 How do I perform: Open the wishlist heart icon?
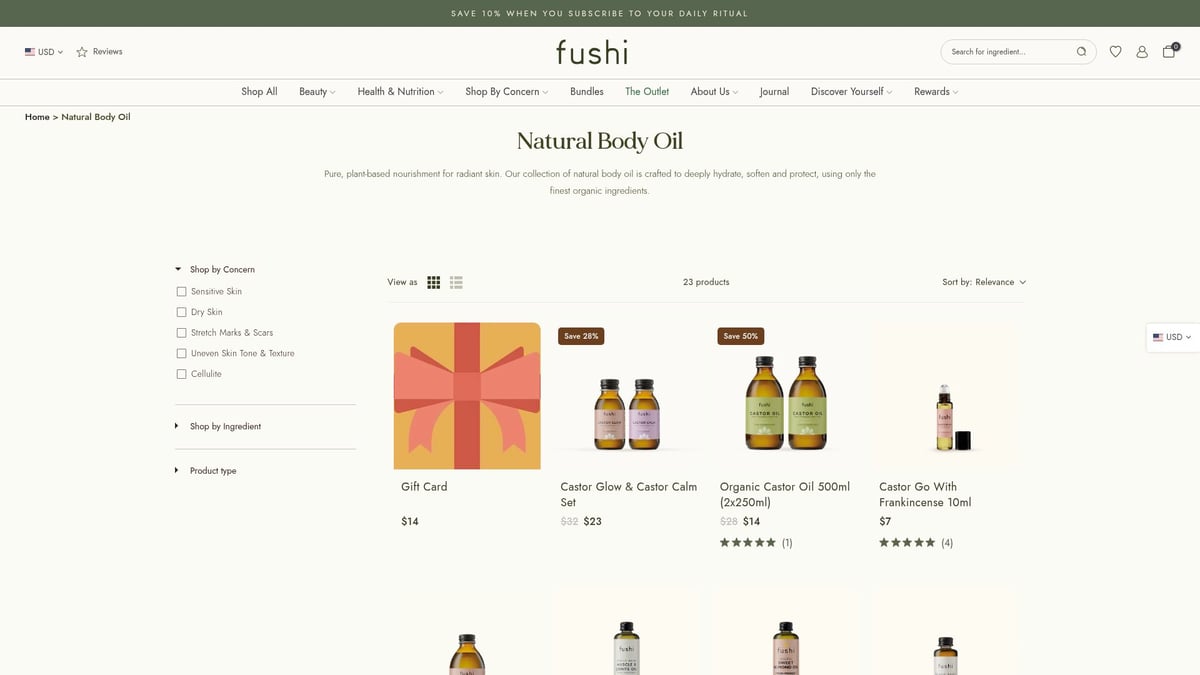coord(1115,51)
